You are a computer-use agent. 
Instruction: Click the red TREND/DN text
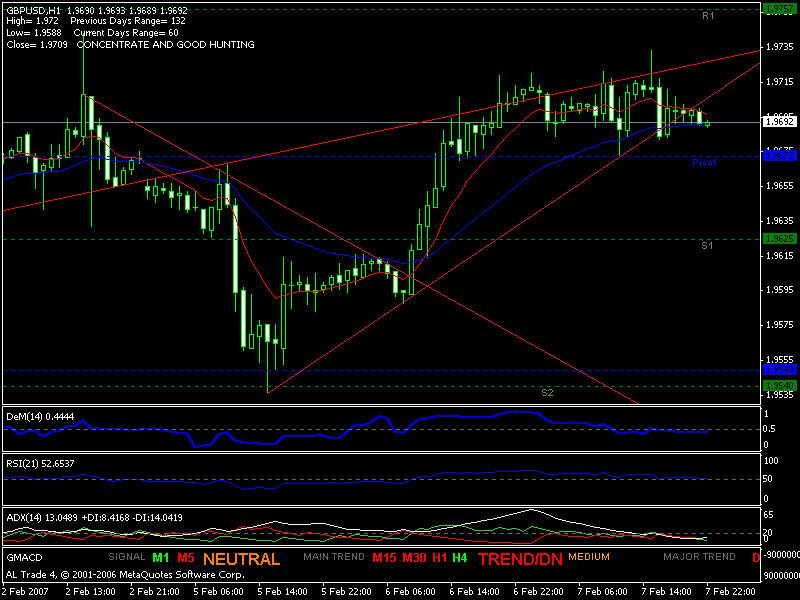(x=520, y=559)
